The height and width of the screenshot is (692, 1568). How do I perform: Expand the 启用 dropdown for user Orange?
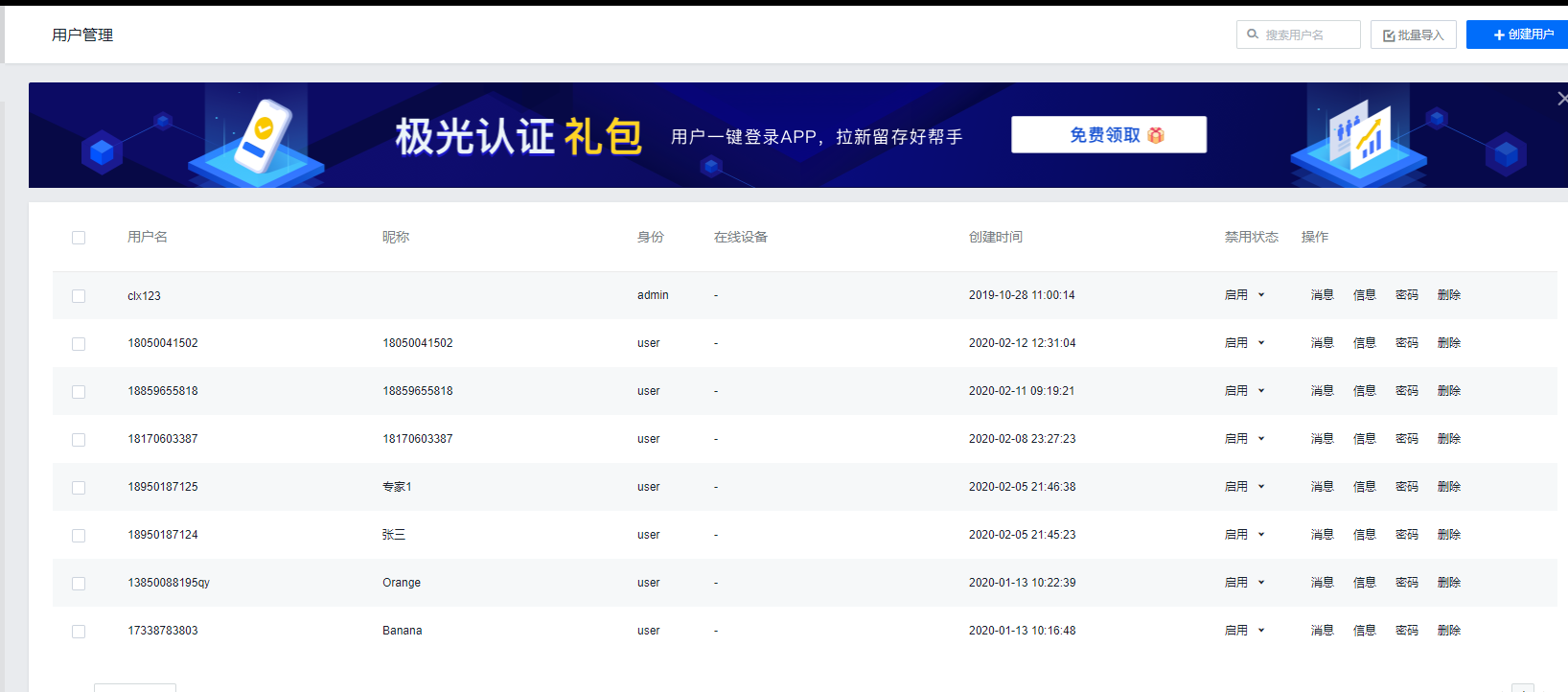point(1244,583)
